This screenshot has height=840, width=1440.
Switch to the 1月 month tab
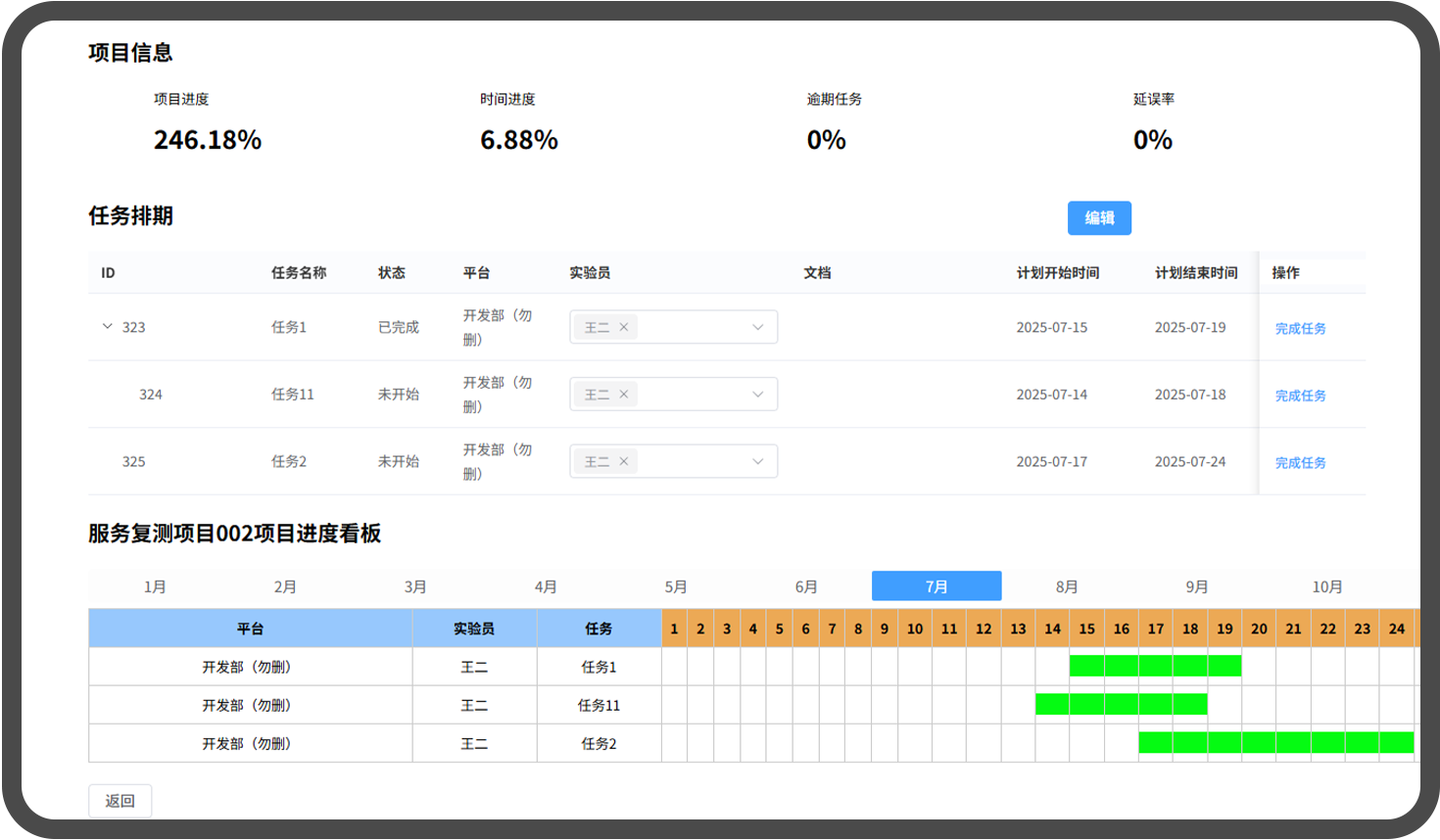[x=155, y=586]
